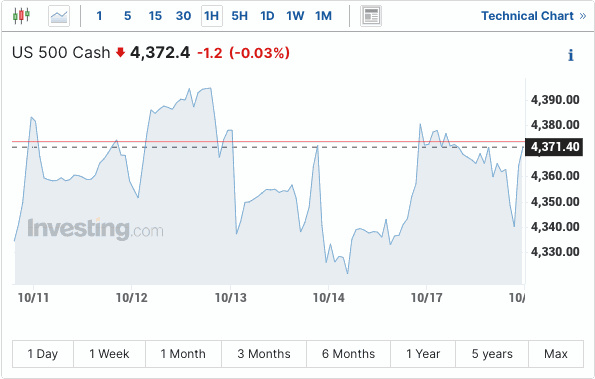The image size is (595, 379).
Task: Click the 10/11 date label
Action: (33, 298)
